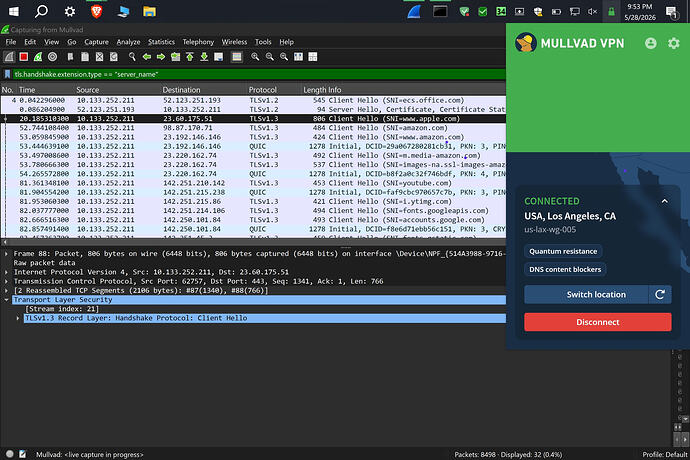Open Mullvad account profile icon
Viewport: 690px width, 460px height.
pos(650,43)
